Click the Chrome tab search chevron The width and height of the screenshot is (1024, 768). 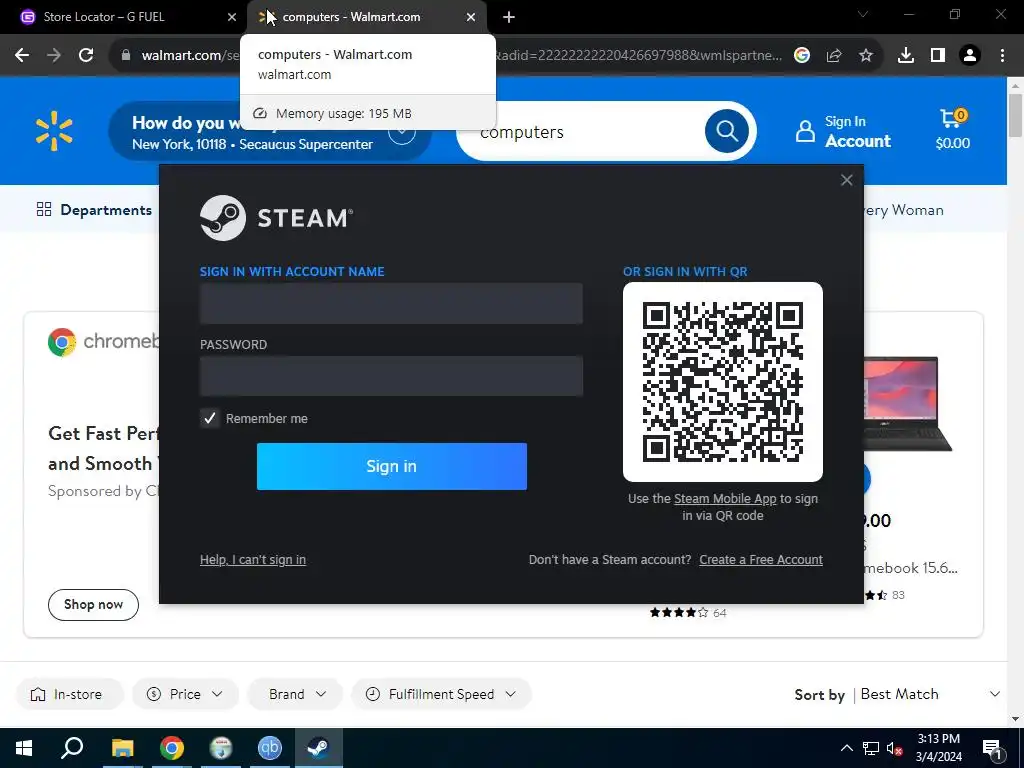click(x=863, y=14)
